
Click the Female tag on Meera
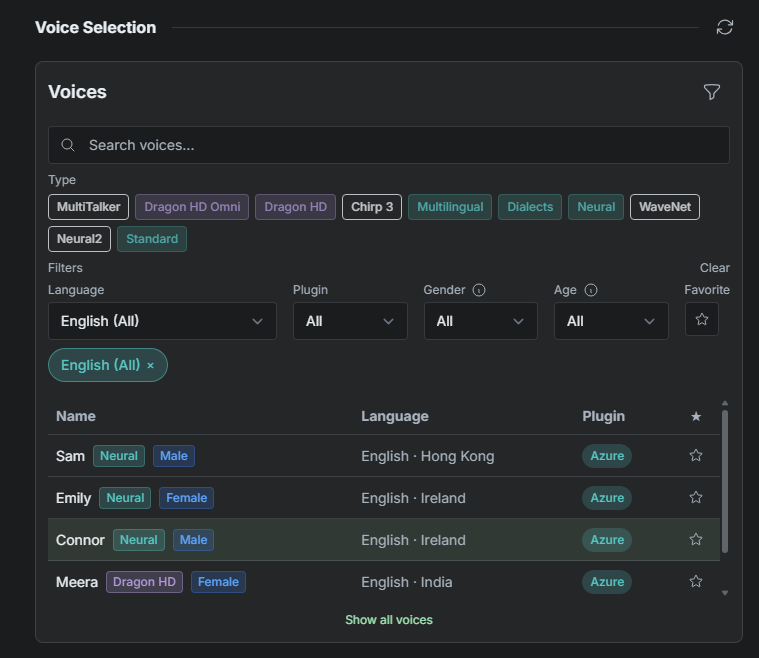[218, 582]
